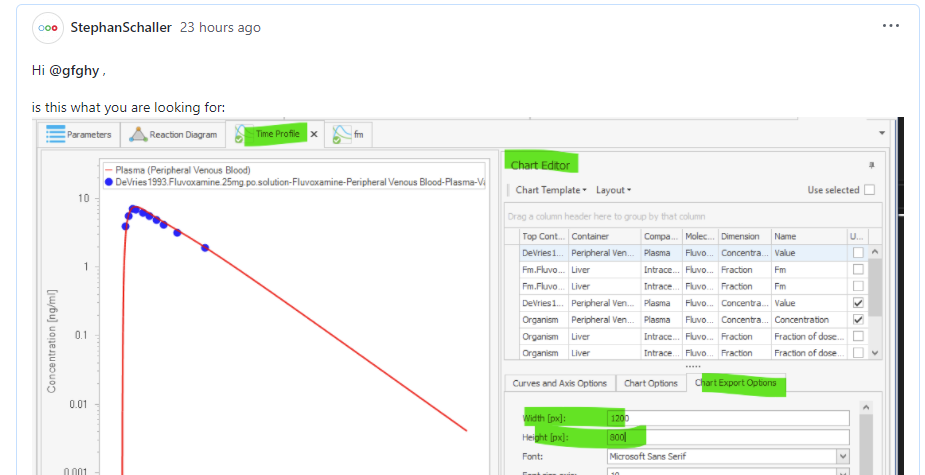Click the DeVries1993.Fluvoxamine legend entry
This screenshot has height=475, width=925.
point(295,182)
